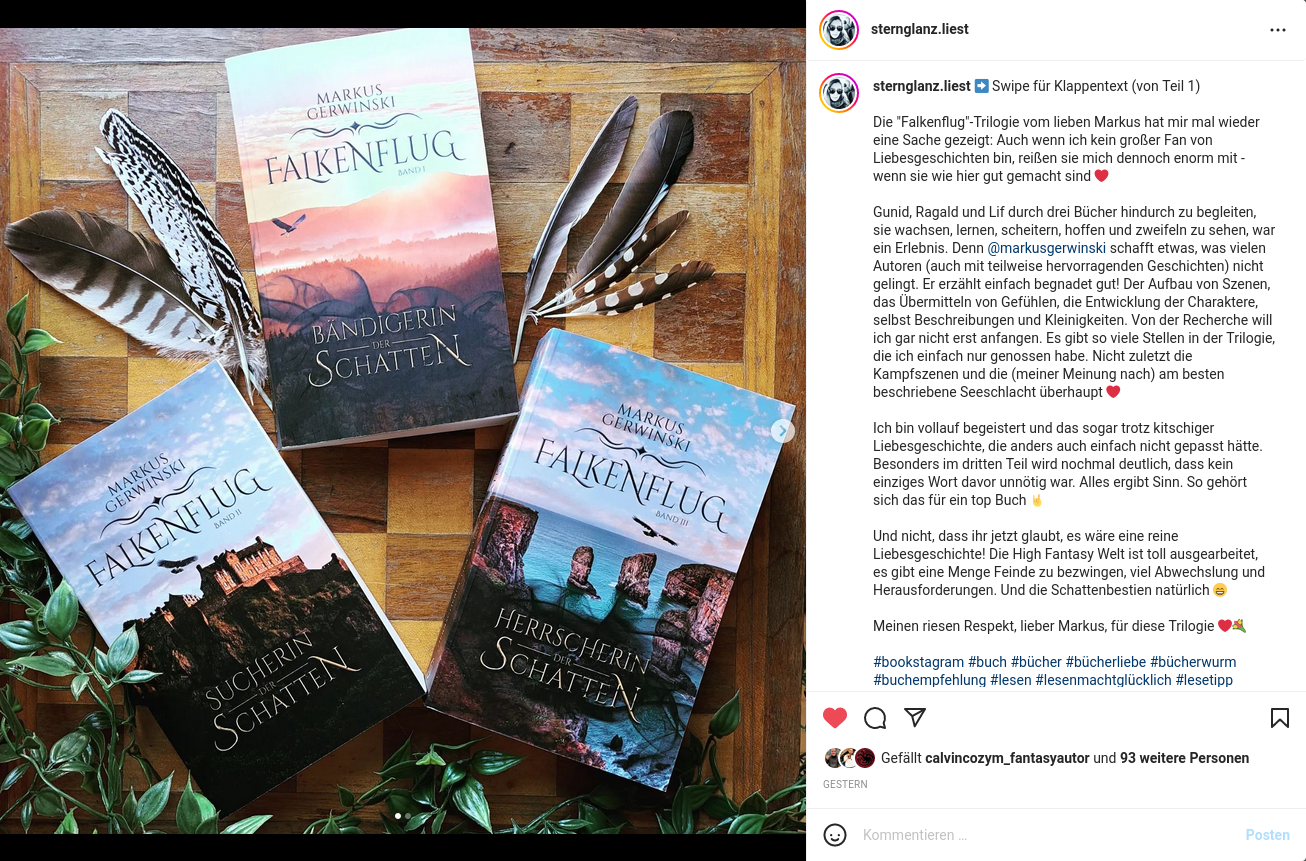Click the liker avatars beside Gefällt
This screenshot has width=1306, height=861.
pos(849,758)
